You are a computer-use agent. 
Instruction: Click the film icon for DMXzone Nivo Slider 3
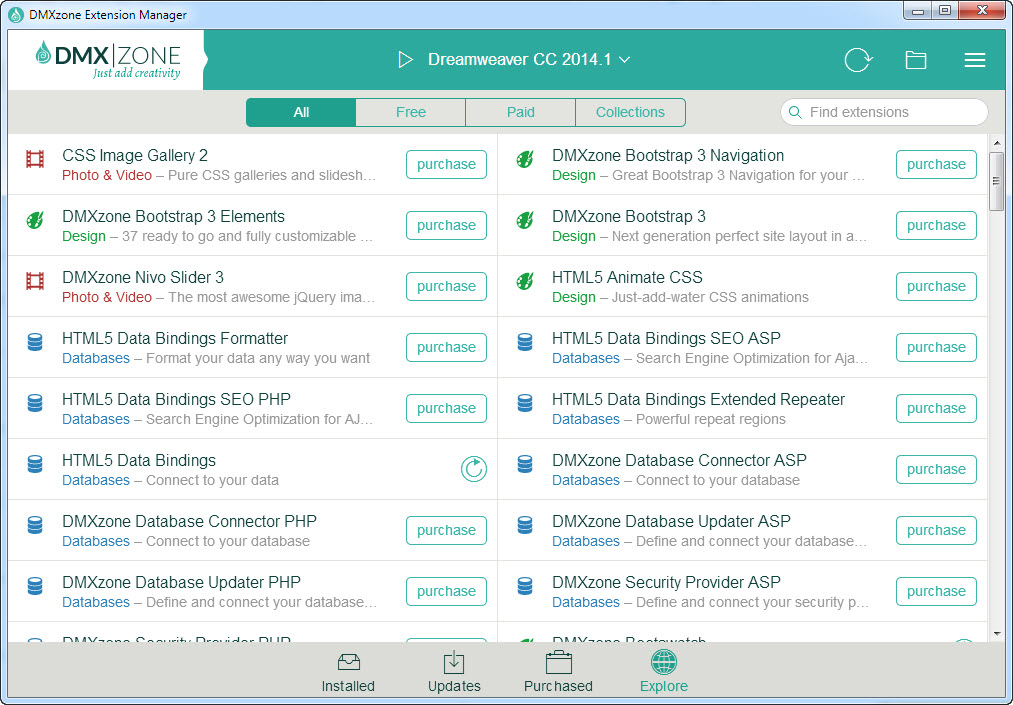[35, 281]
